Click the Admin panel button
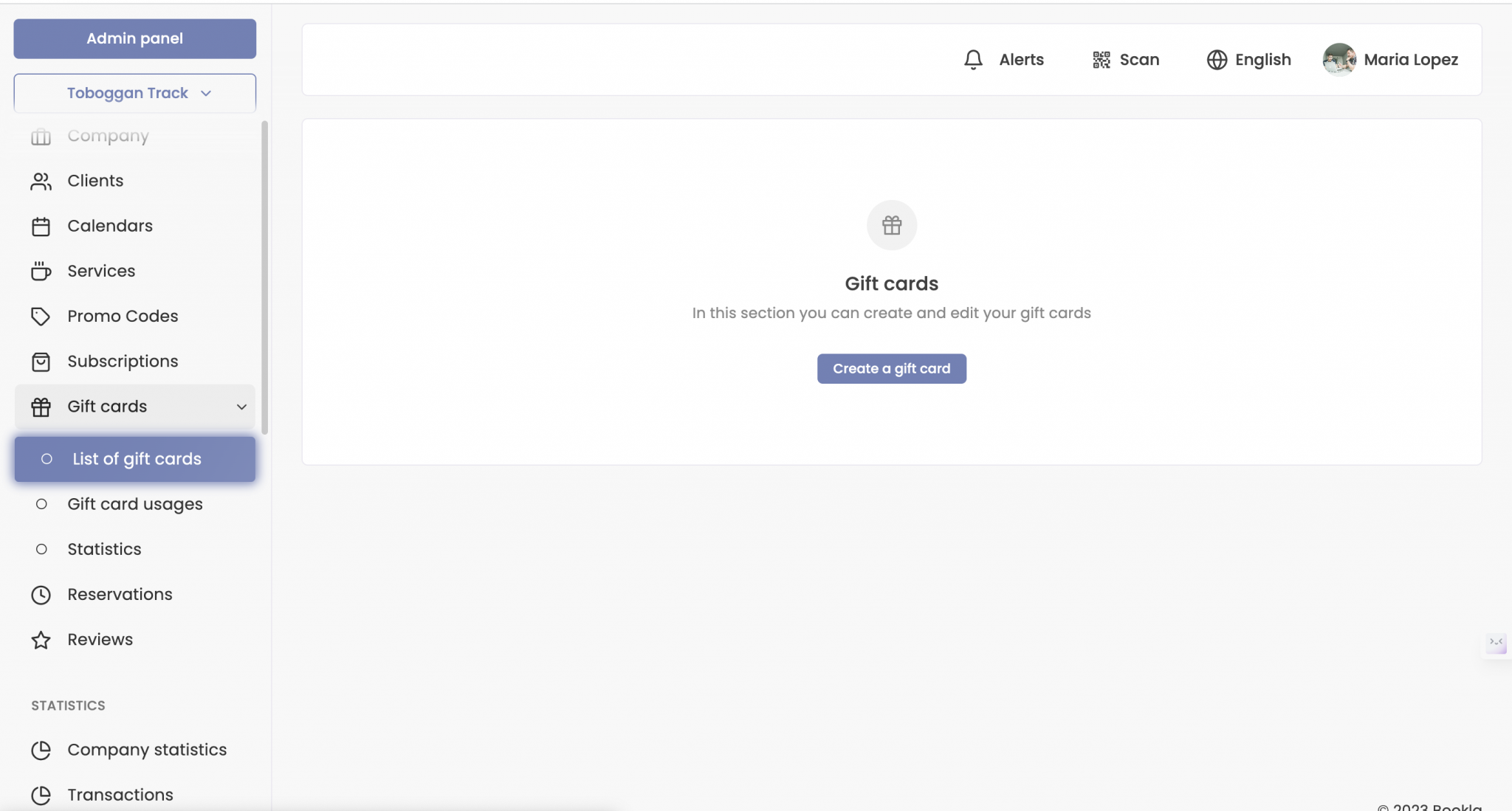 135,38
